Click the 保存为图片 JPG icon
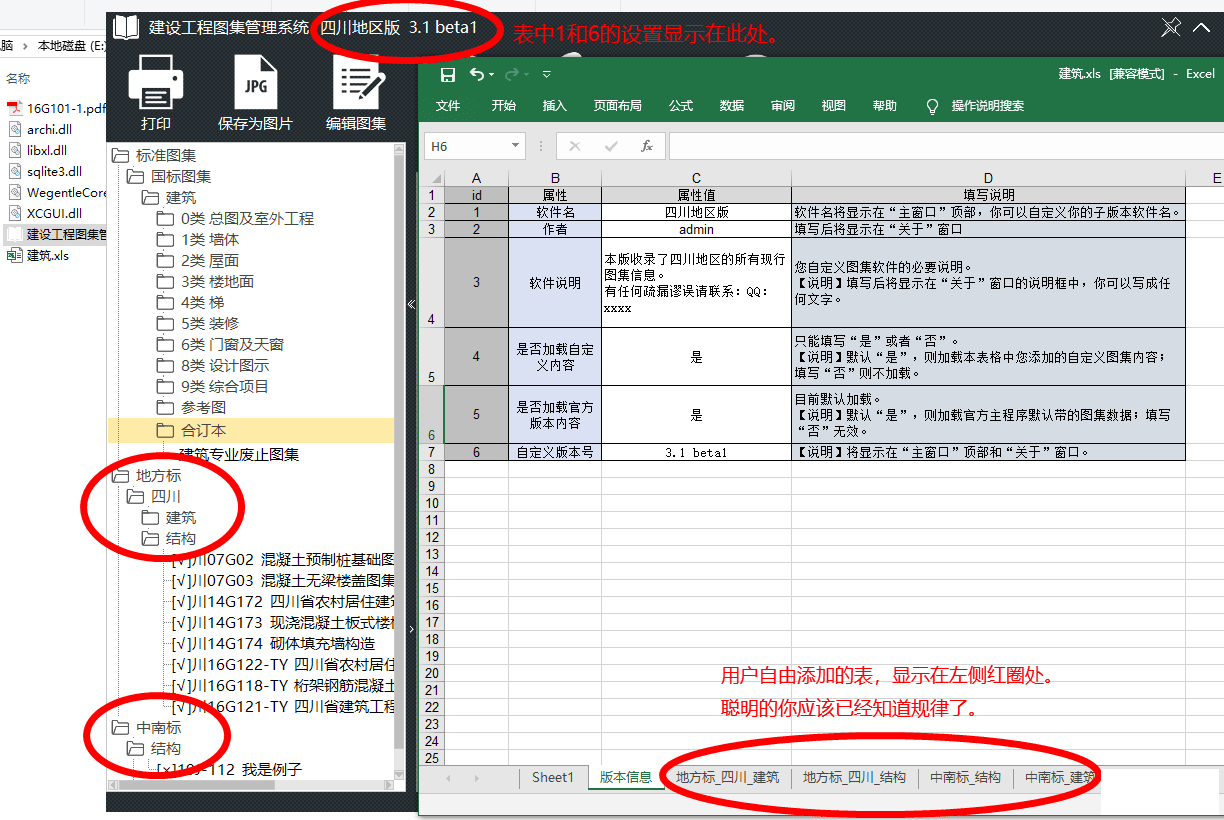Image resolution: width=1224 pixels, height=820 pixels. (255, 82)
